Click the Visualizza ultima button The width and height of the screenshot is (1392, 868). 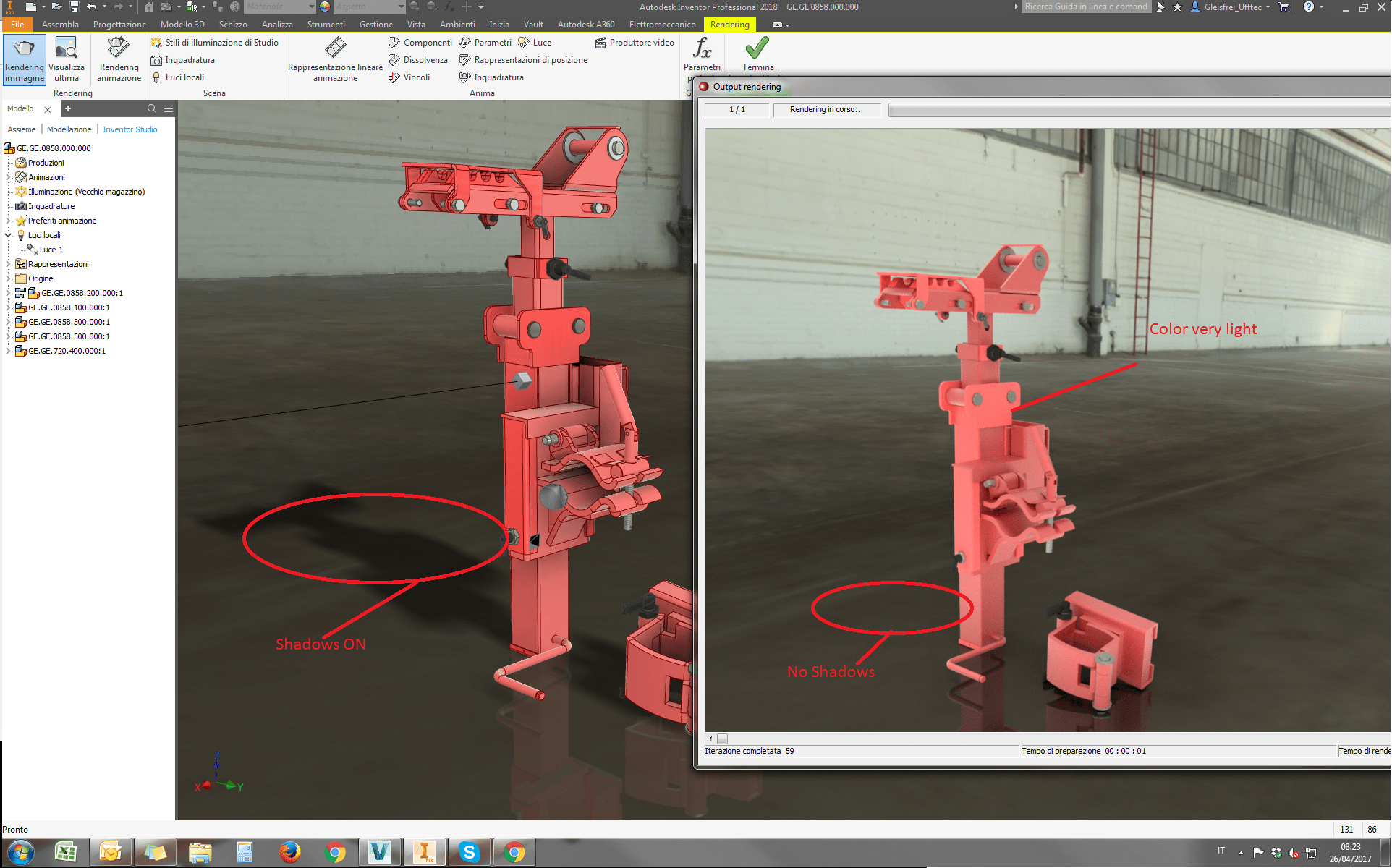(67, 59)
